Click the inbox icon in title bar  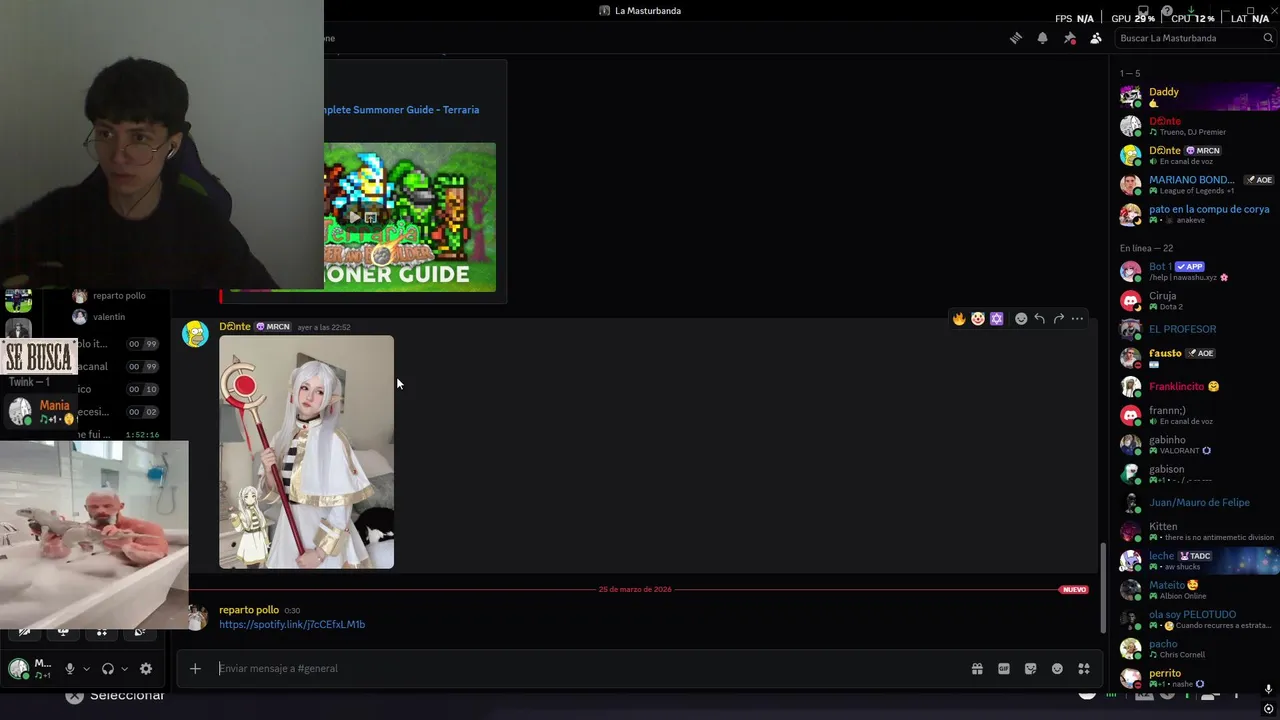click(1143, 11)
